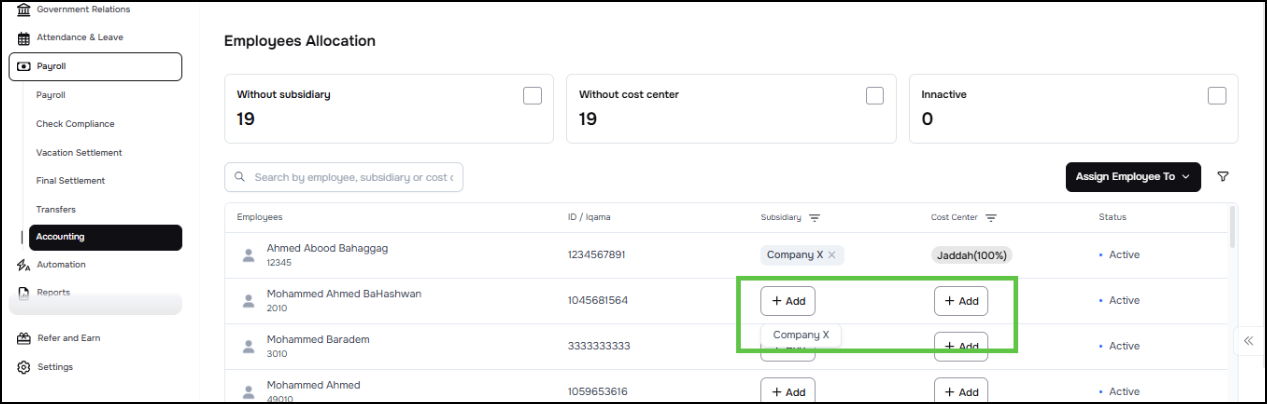Click the filter funnel icon beside Assign button
Viewport: 1267px width, 404px height.
(x=1223, y=177)
